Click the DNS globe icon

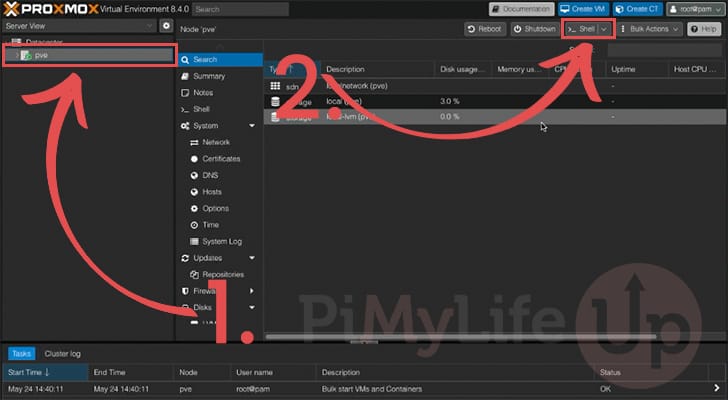pos(194,175)
